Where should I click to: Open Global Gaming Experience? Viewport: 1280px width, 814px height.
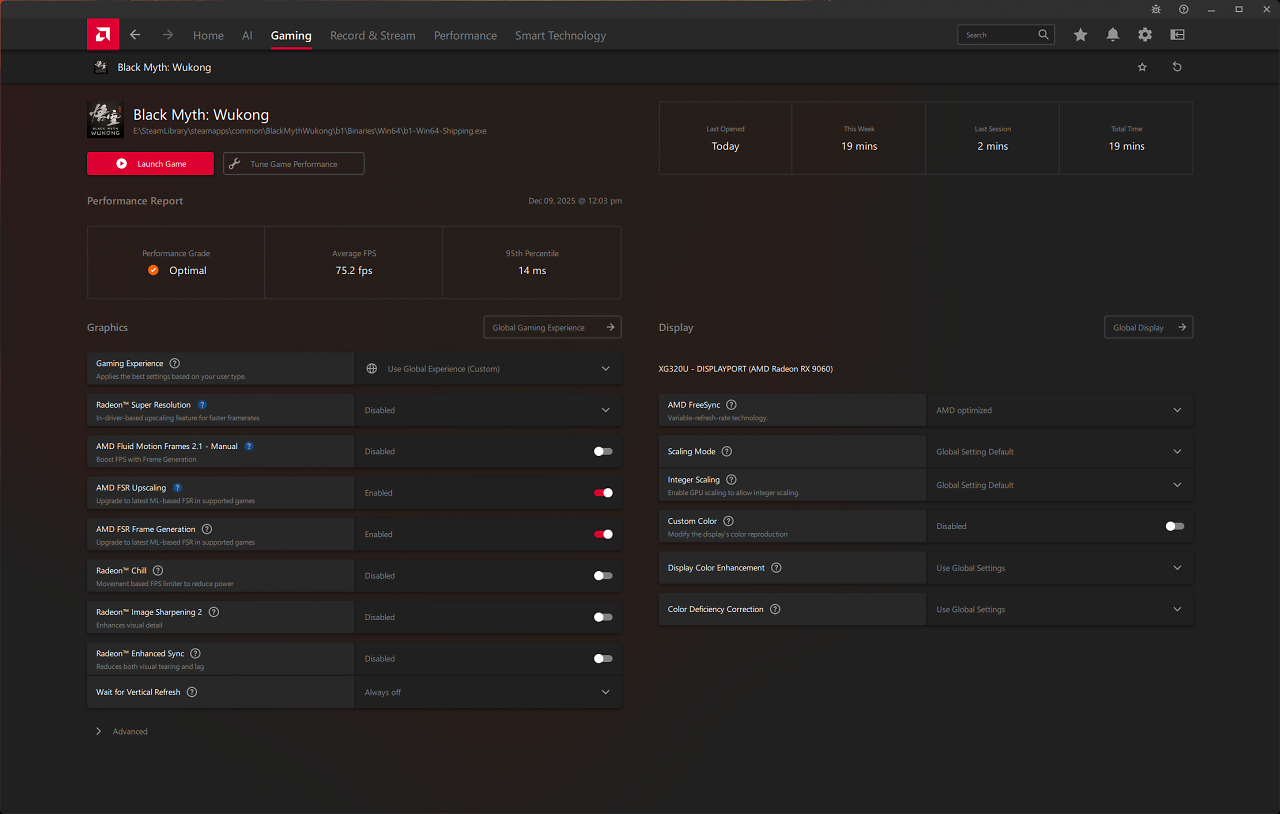(x=552, y=327)
